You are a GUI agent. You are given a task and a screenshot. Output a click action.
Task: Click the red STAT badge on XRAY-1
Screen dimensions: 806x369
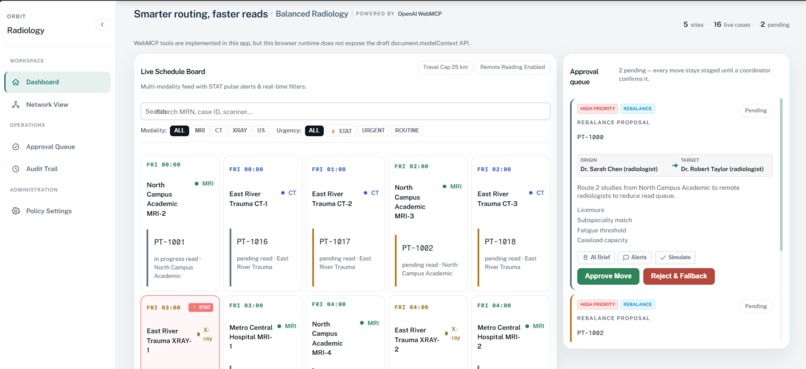[200, 307]
